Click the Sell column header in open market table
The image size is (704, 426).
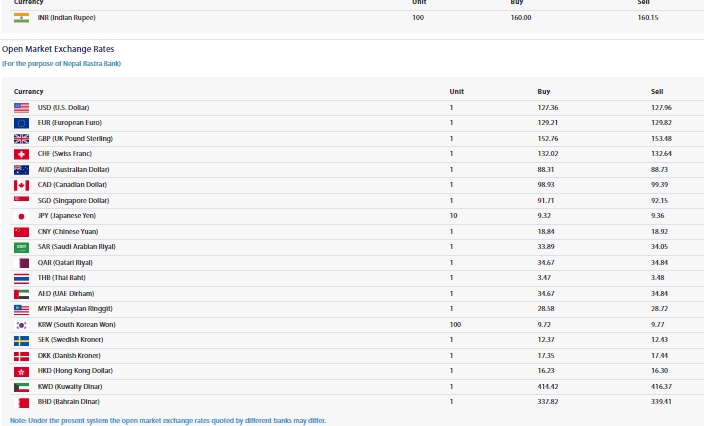coord(657,91)
